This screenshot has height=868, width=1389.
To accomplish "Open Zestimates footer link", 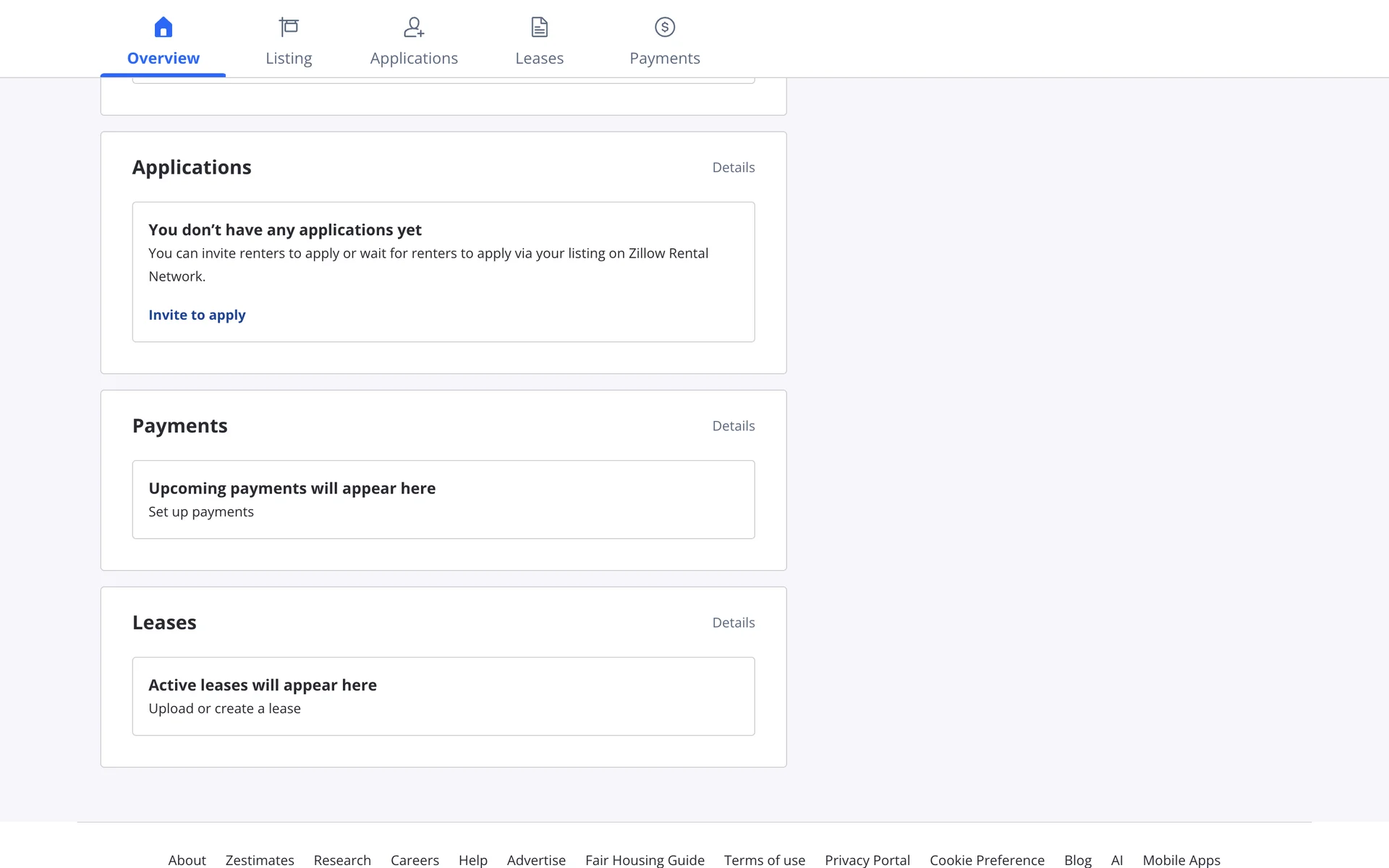I will point(260,859).
